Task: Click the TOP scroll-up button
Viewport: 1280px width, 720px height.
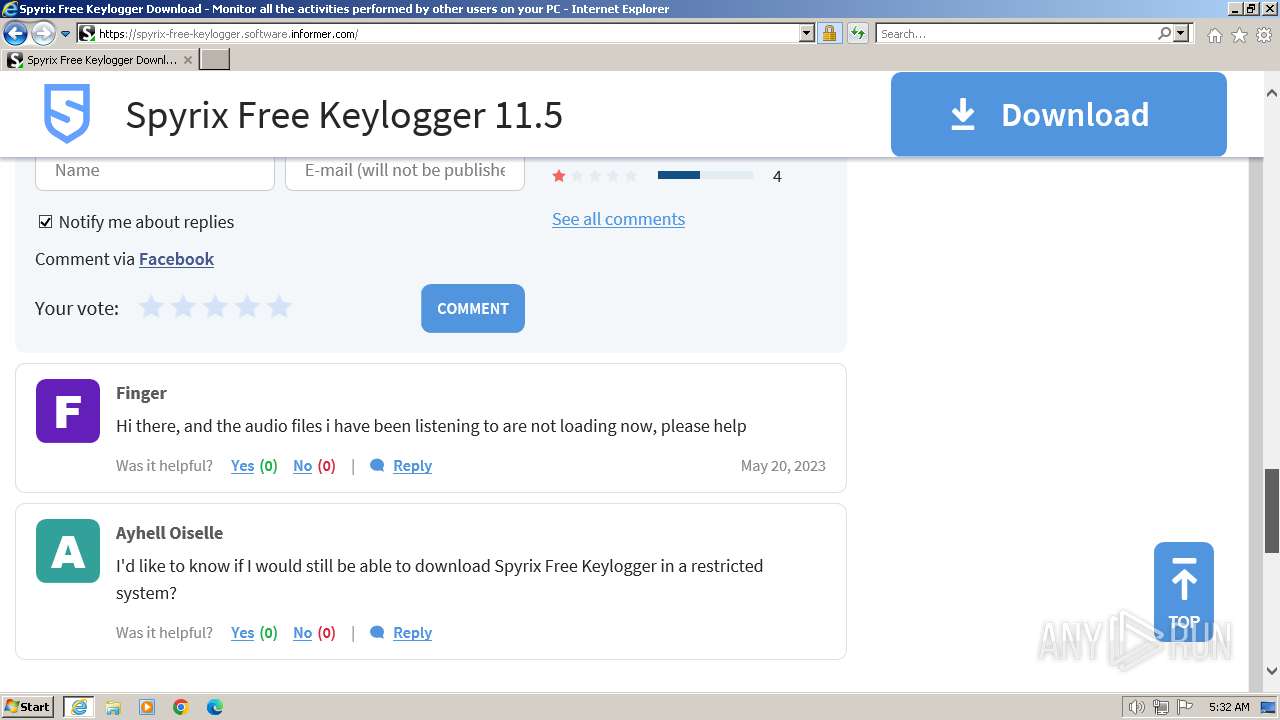Action: pos(1184,592)
